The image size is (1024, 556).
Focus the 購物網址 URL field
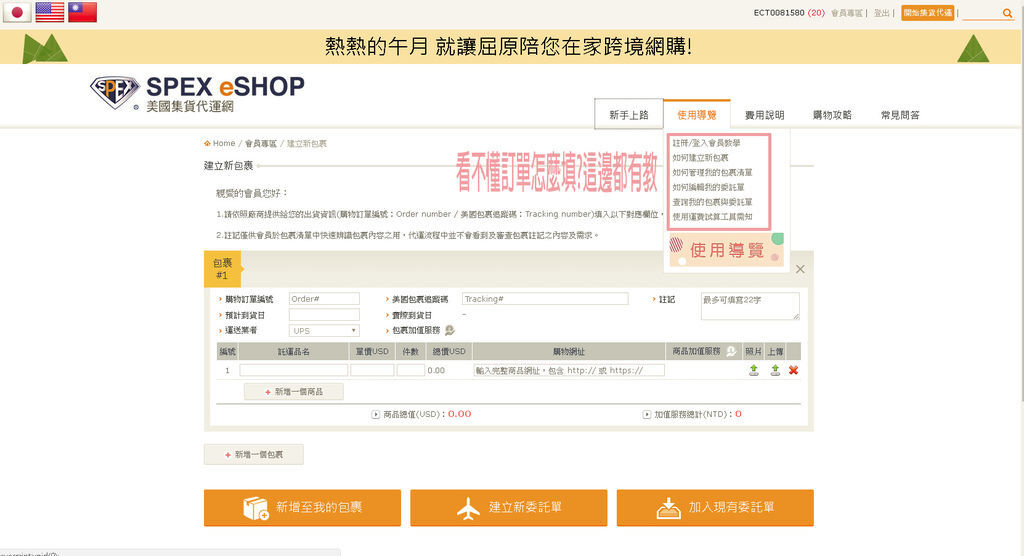[569, 370]
